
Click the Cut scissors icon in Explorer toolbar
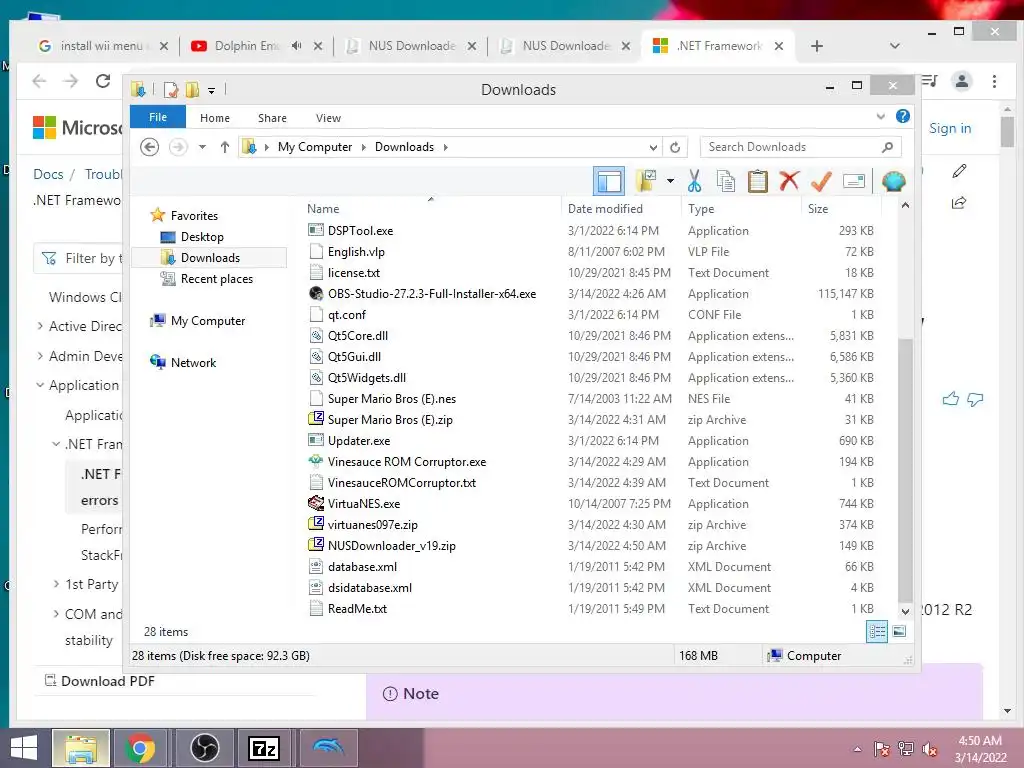694,181
